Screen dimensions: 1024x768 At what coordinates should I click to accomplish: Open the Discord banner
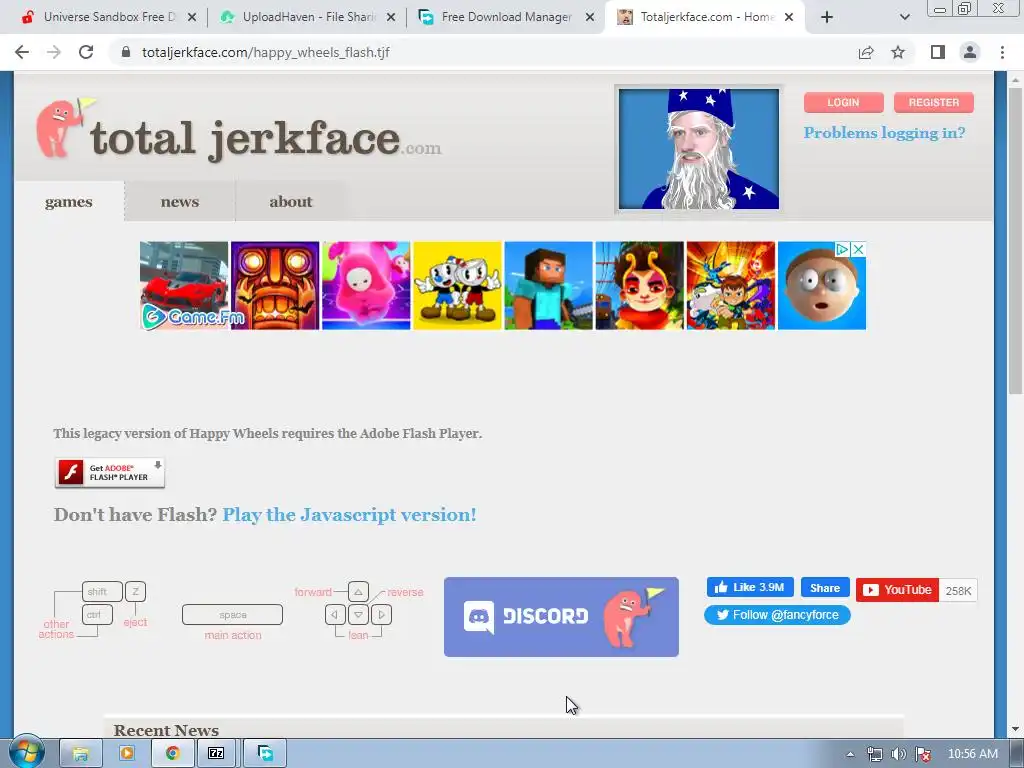tap(561, 616)
